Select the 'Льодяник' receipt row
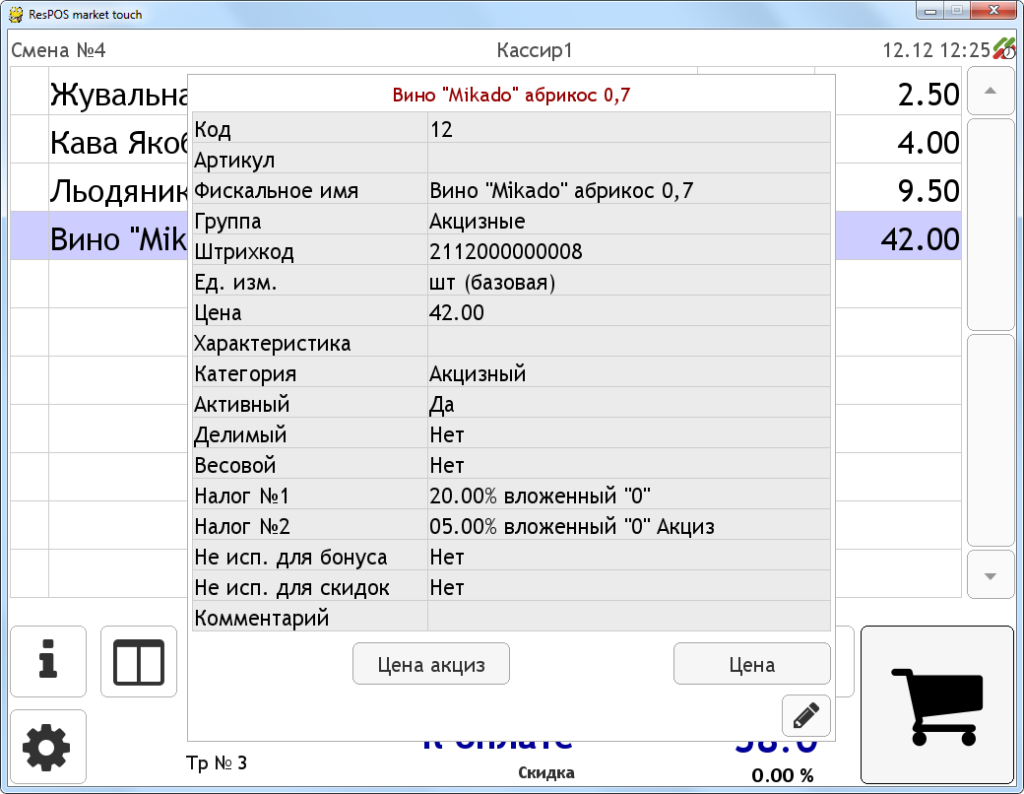 tap(118, 191)
